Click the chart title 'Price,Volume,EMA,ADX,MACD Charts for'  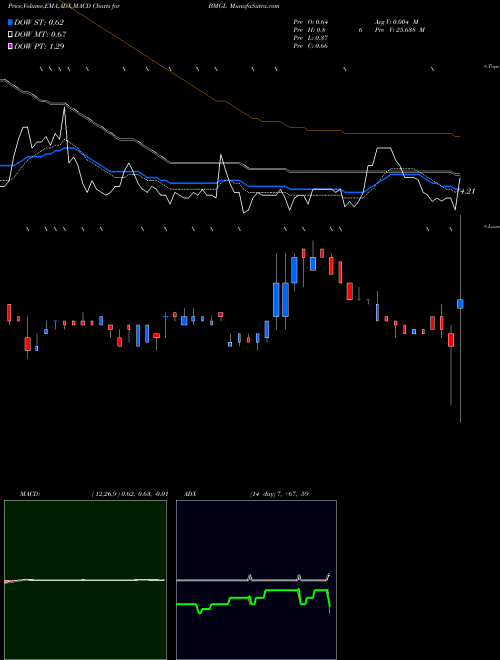[63, 6]
